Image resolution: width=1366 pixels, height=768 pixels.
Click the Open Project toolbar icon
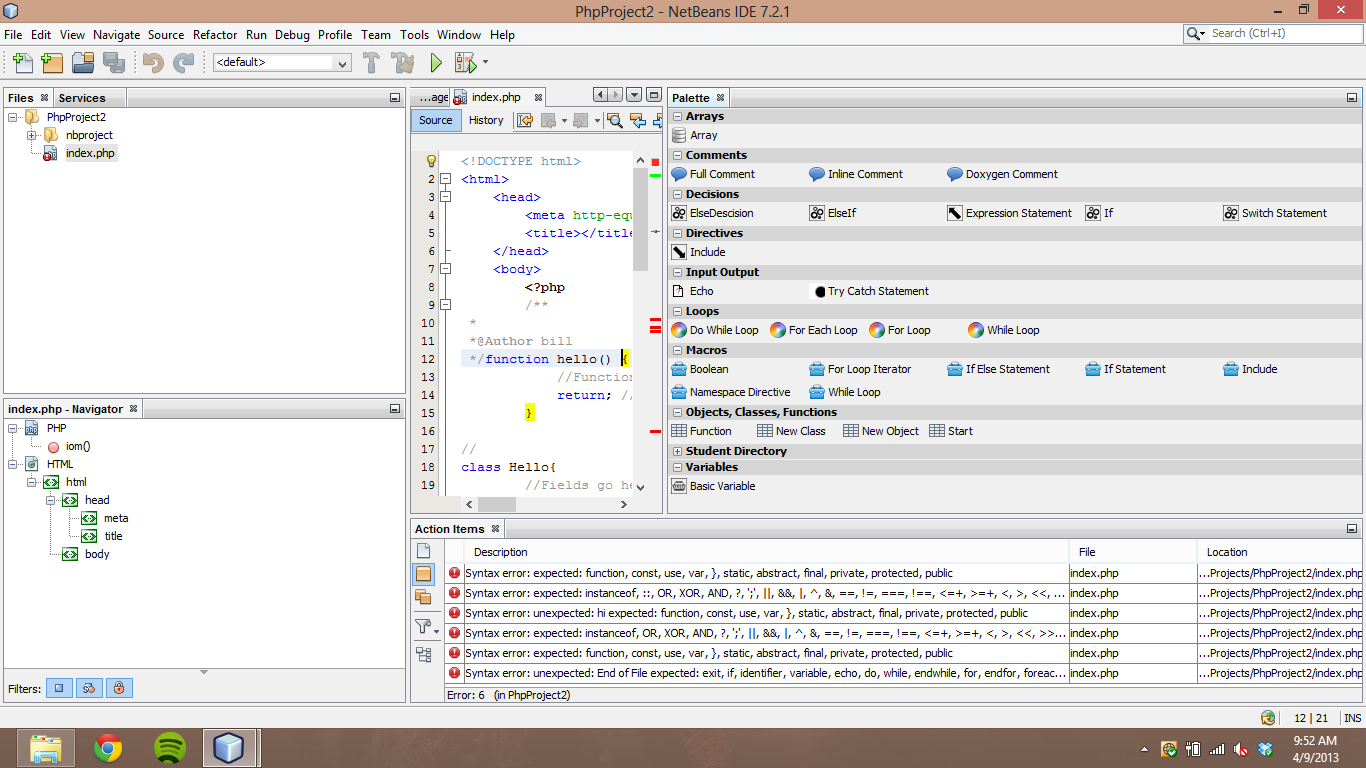tap(83, 63)
